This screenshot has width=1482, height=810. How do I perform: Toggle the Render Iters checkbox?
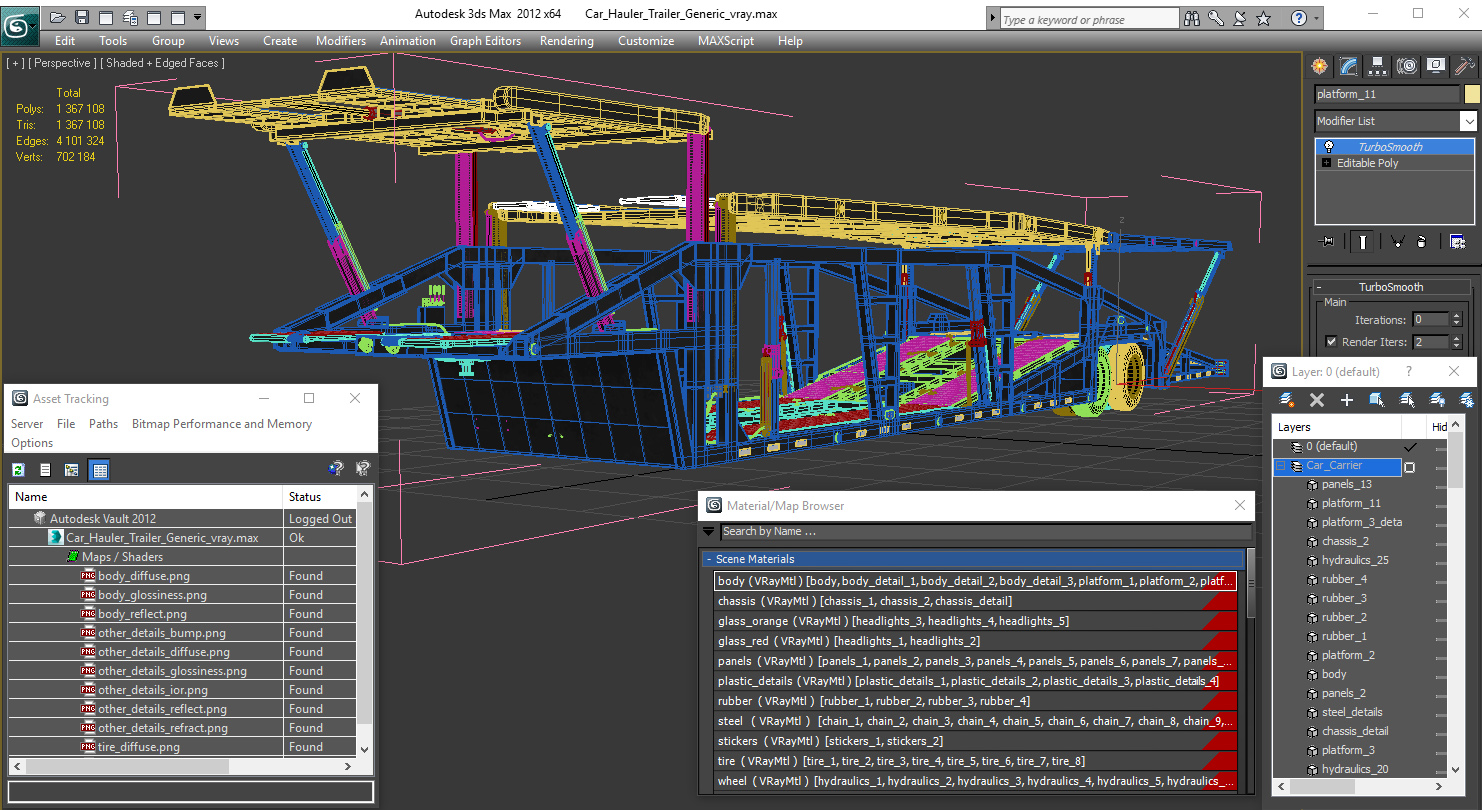(x=1331, y=342)
